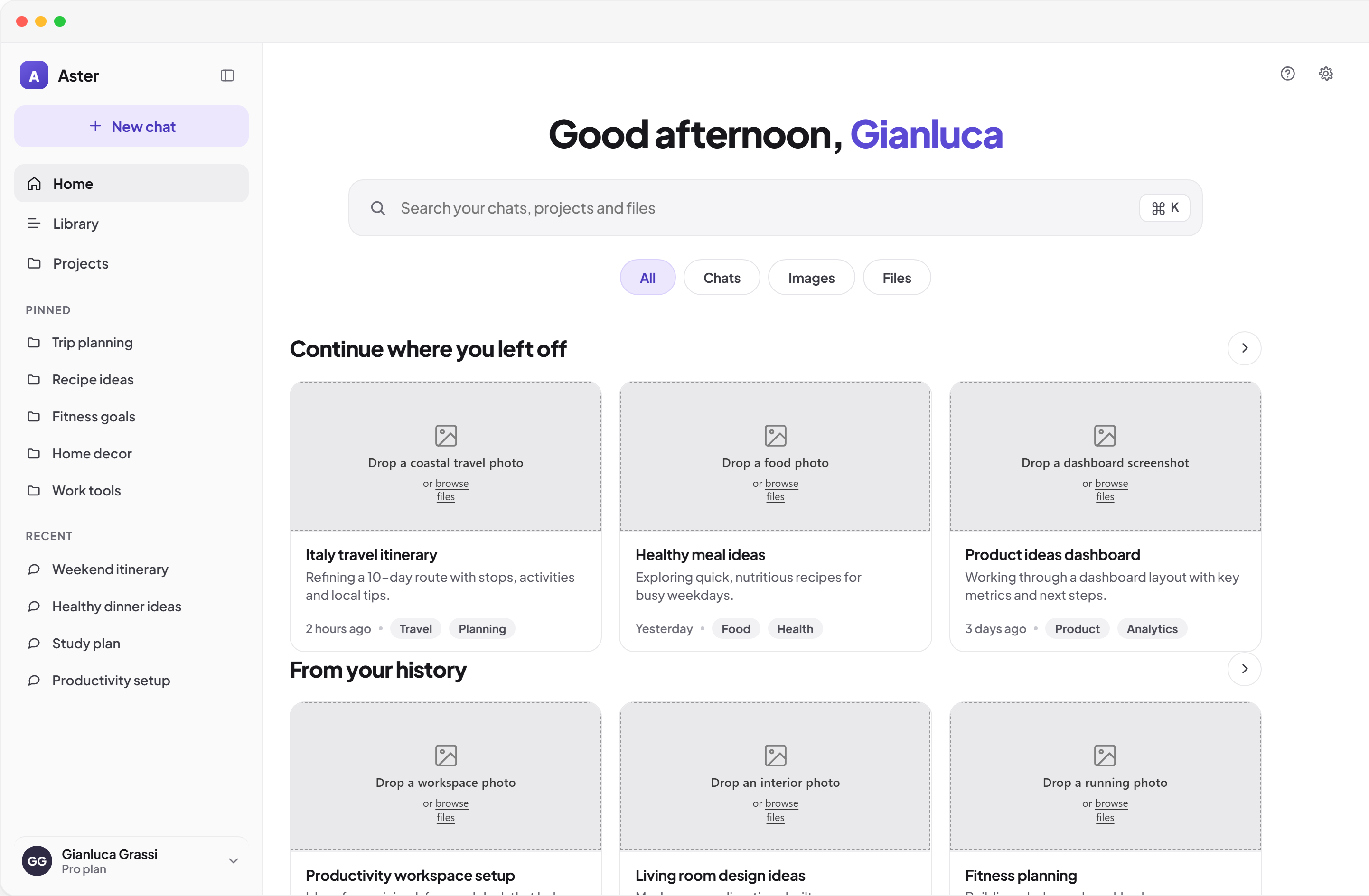Image resolution: width=1369 pixels, height=896 pixels.
Task: Click the folder icon beside Projects
Action: 35,263
